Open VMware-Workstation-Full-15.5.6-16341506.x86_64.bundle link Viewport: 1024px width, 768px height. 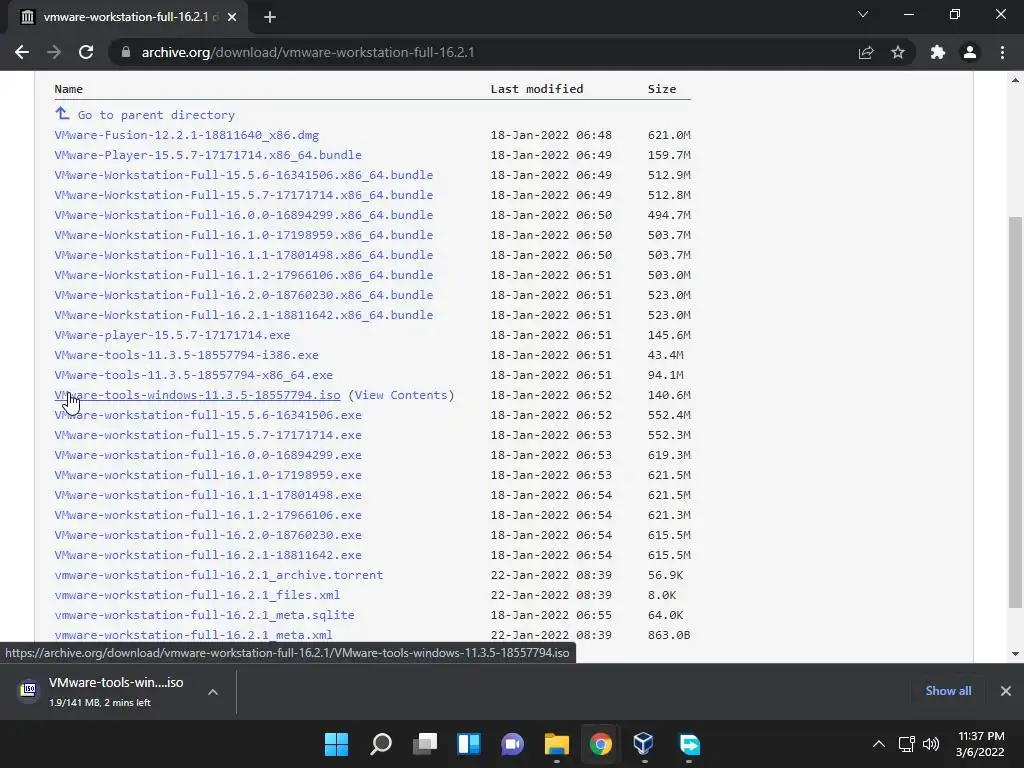pyautogui.click(x=244, y=175)
